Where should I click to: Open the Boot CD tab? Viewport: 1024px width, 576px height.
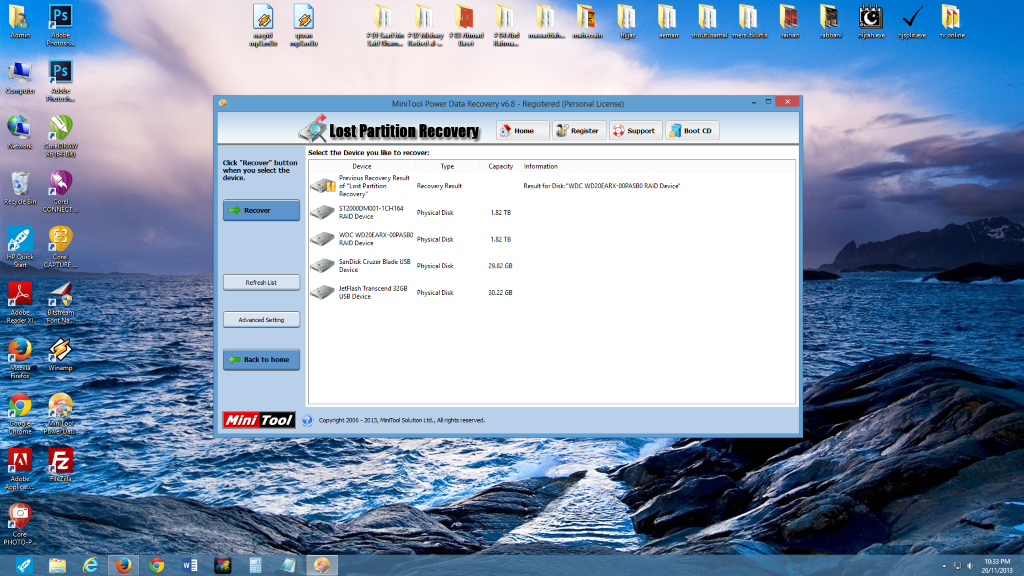pyautogui.click(x=692, y=131)
